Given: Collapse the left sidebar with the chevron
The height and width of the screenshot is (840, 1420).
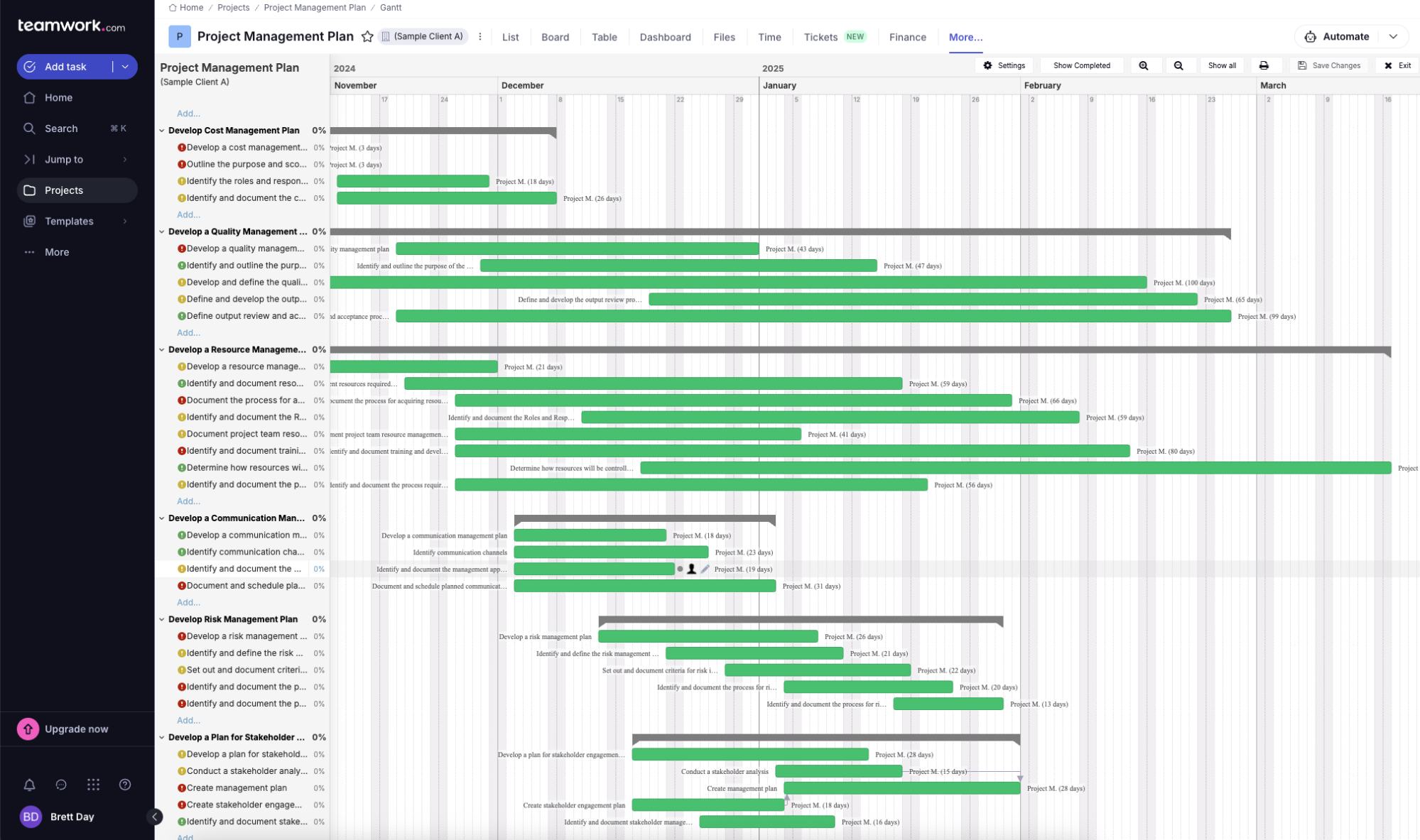Looking at the screenshot, I should click(x=155, y=817).
